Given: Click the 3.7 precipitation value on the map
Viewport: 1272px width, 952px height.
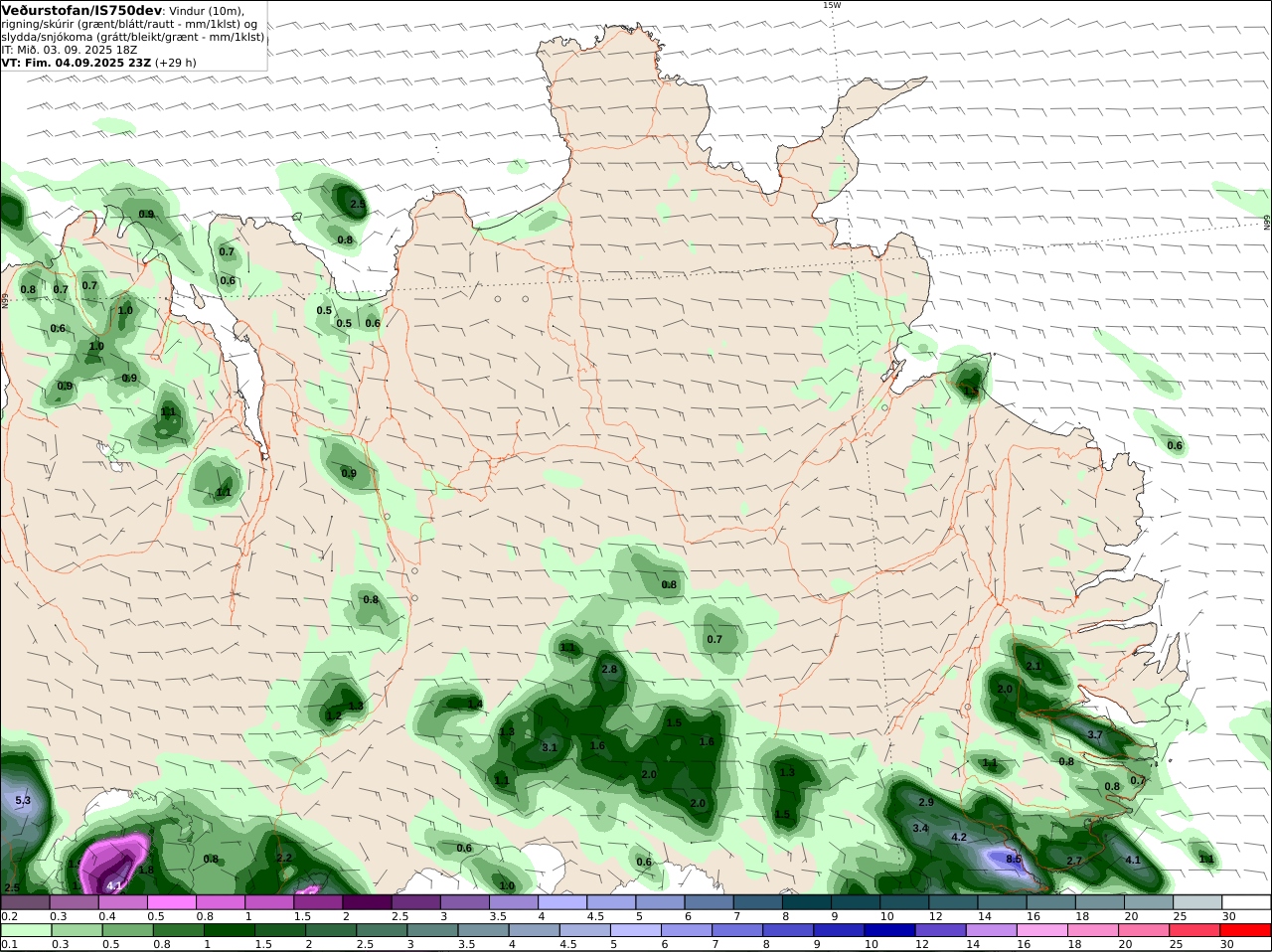Looking at the screenshot, I should 1095,735.
